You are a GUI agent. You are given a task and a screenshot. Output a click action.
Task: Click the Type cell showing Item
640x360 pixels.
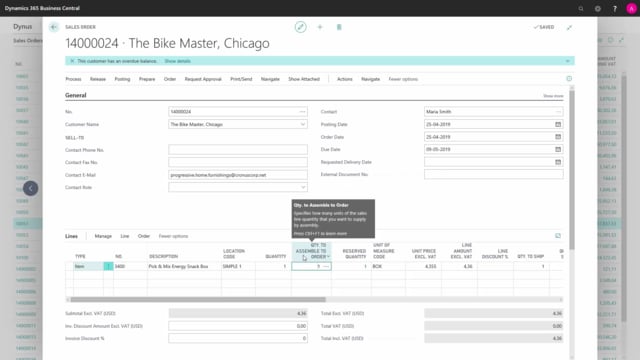[88, 266]
